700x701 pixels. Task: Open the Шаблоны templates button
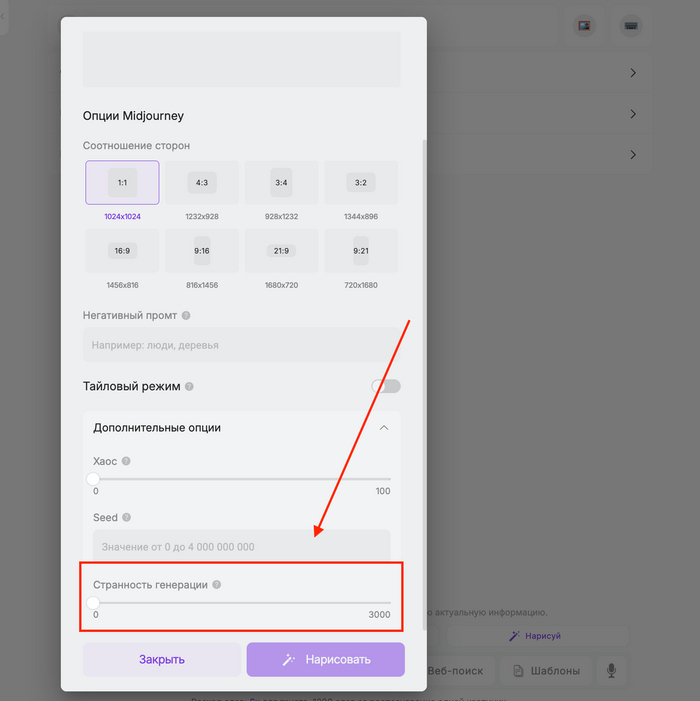point(543,671)
